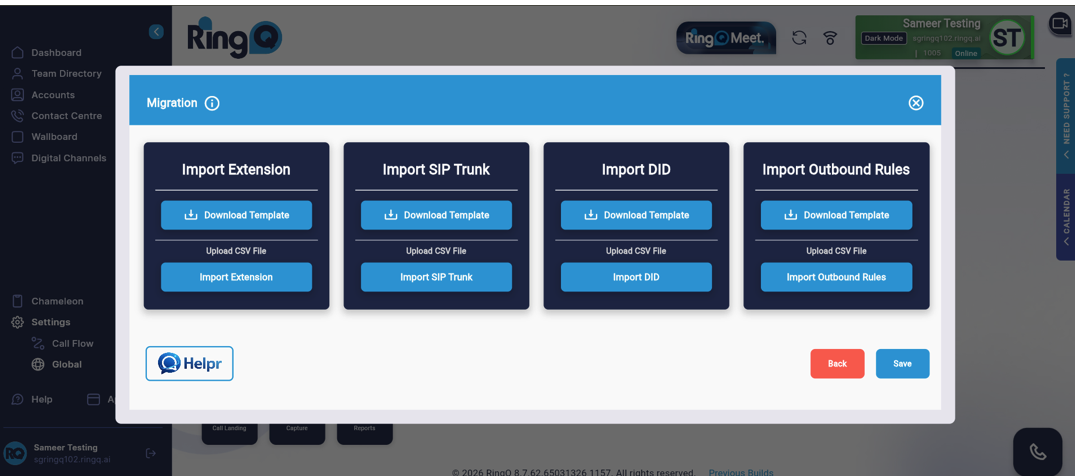Open the Call Flow icon
Viewport: 1078px width, 476px height.
[x=38, y=343]
